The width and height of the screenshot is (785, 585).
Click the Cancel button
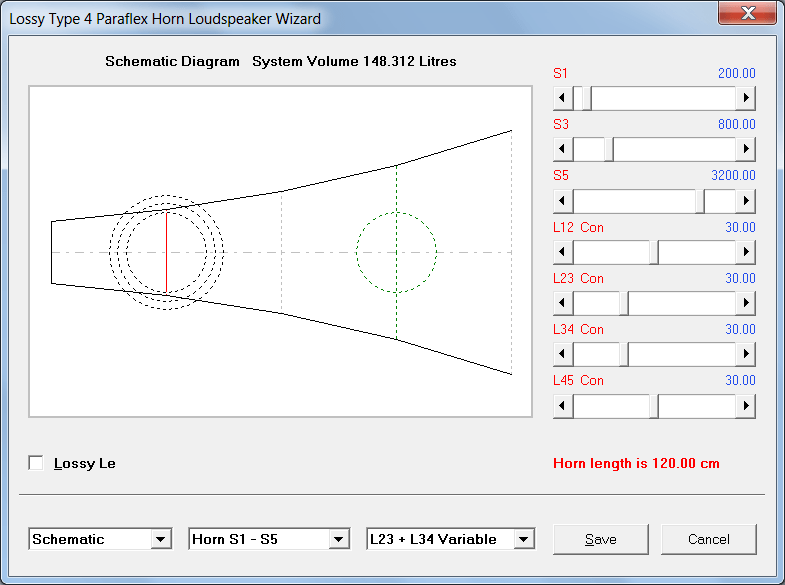(709, 539)
